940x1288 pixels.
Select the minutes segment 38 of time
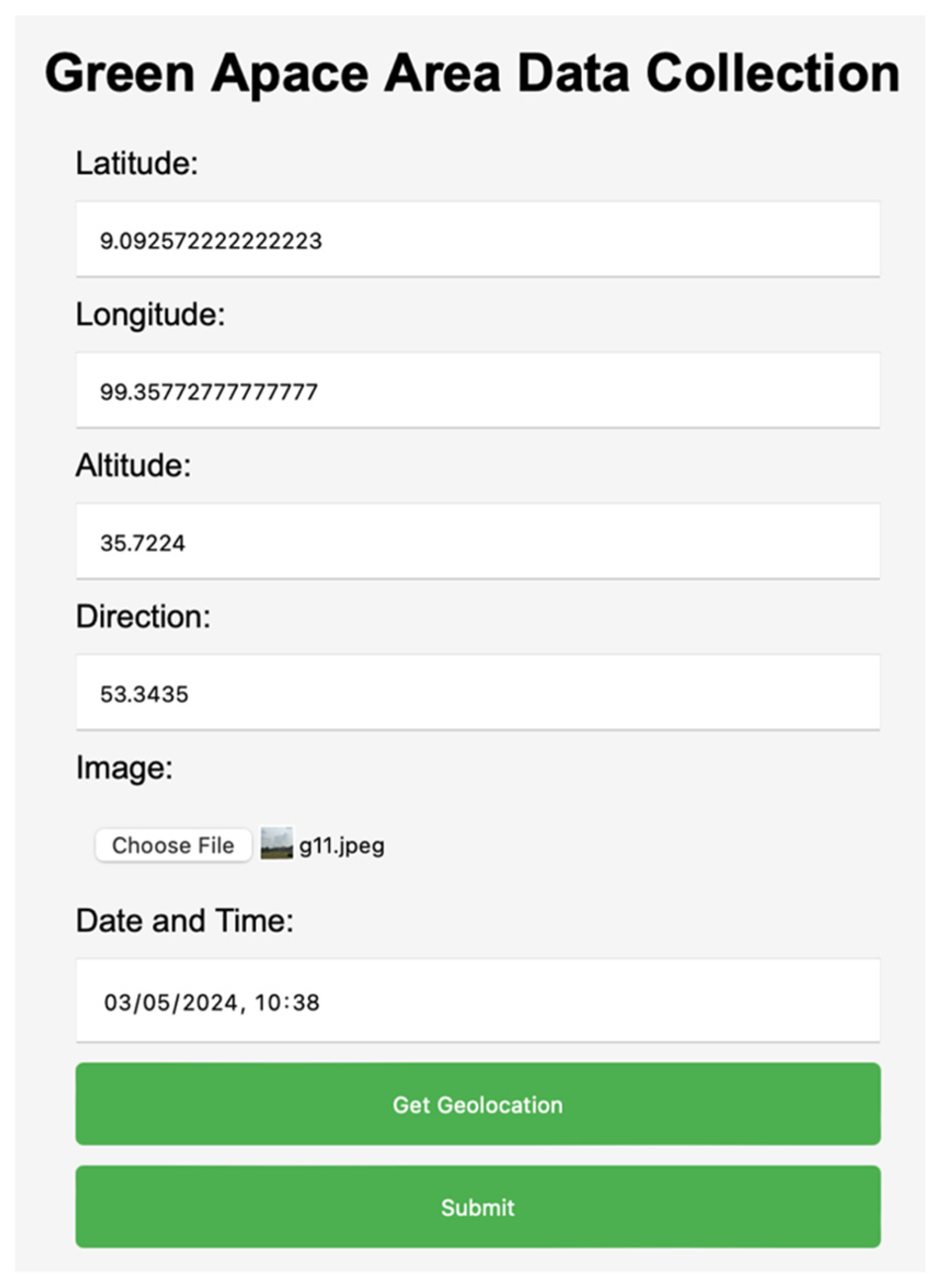point(305,1002)
